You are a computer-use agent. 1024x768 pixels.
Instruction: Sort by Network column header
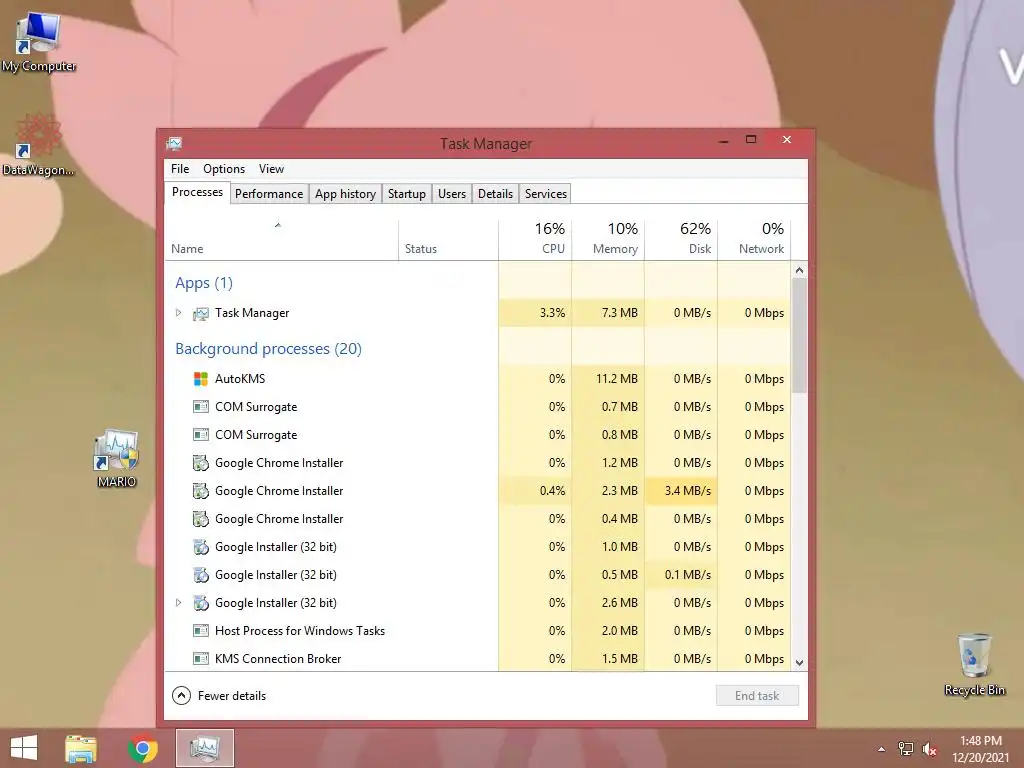[754, 240]
